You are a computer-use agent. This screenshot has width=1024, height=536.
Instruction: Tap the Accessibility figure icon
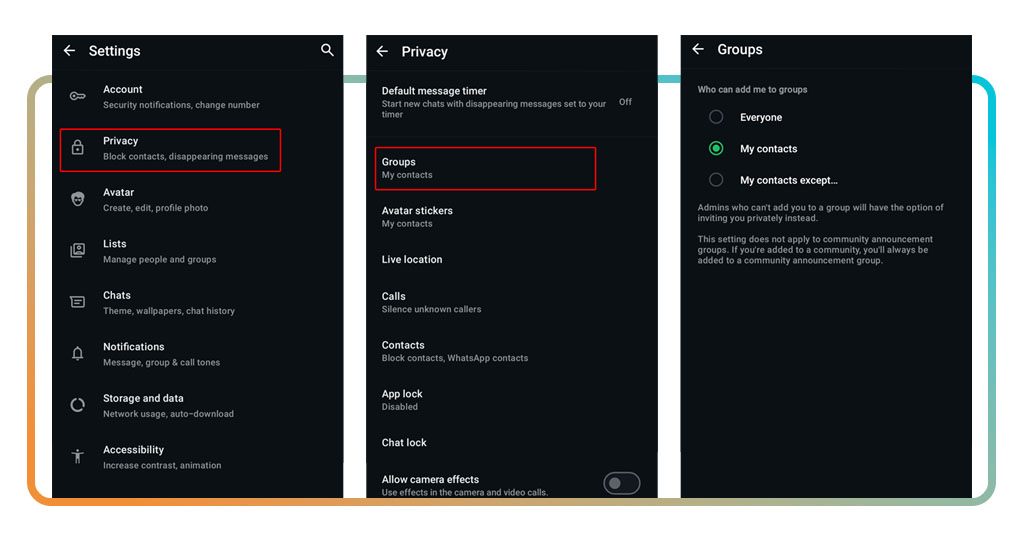tap(77, 456)
